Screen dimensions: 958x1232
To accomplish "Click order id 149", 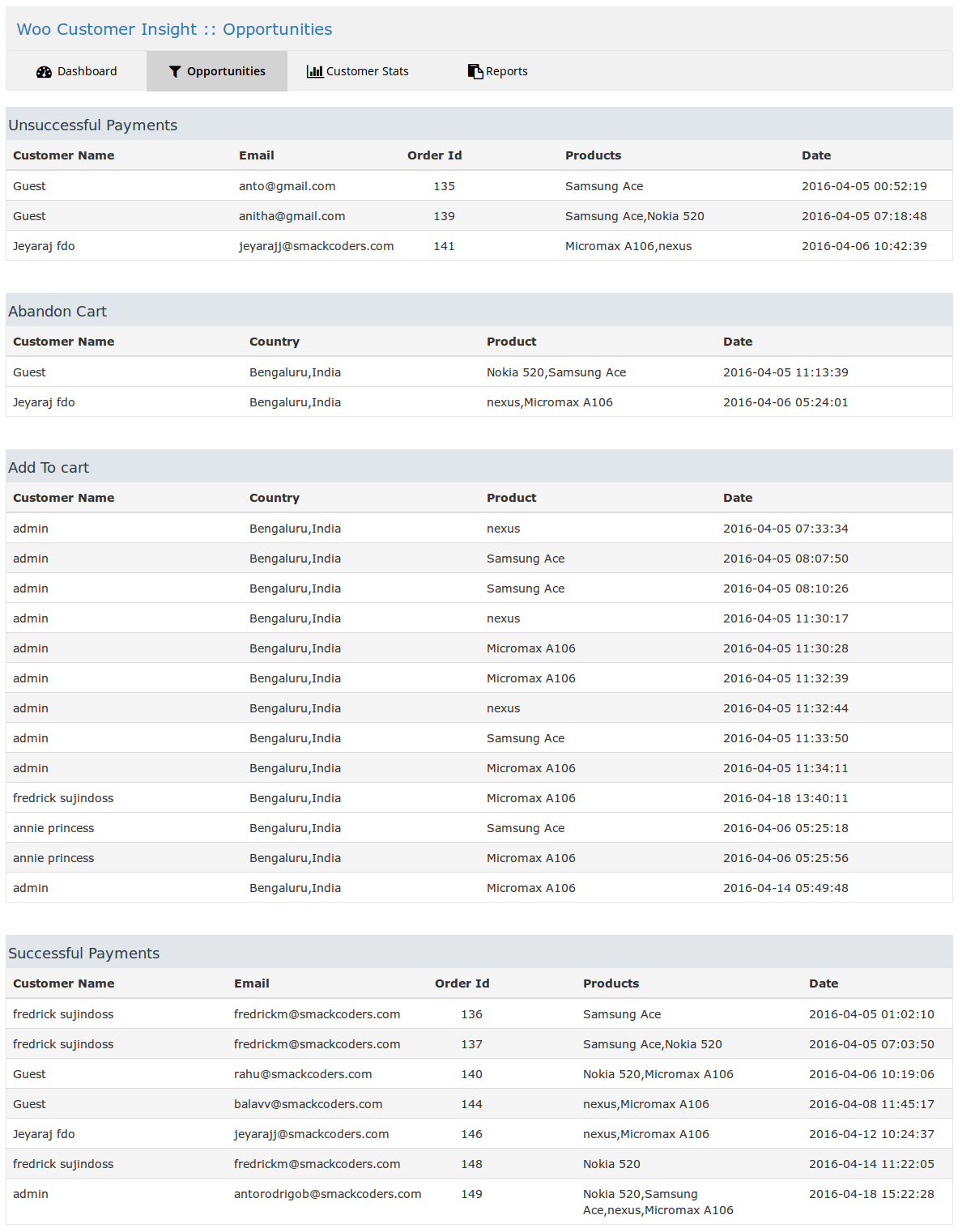I will pos(471,1194).
